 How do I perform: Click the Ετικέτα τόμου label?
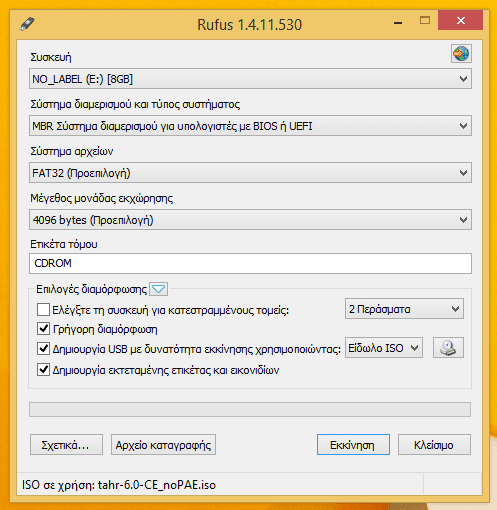64,244
